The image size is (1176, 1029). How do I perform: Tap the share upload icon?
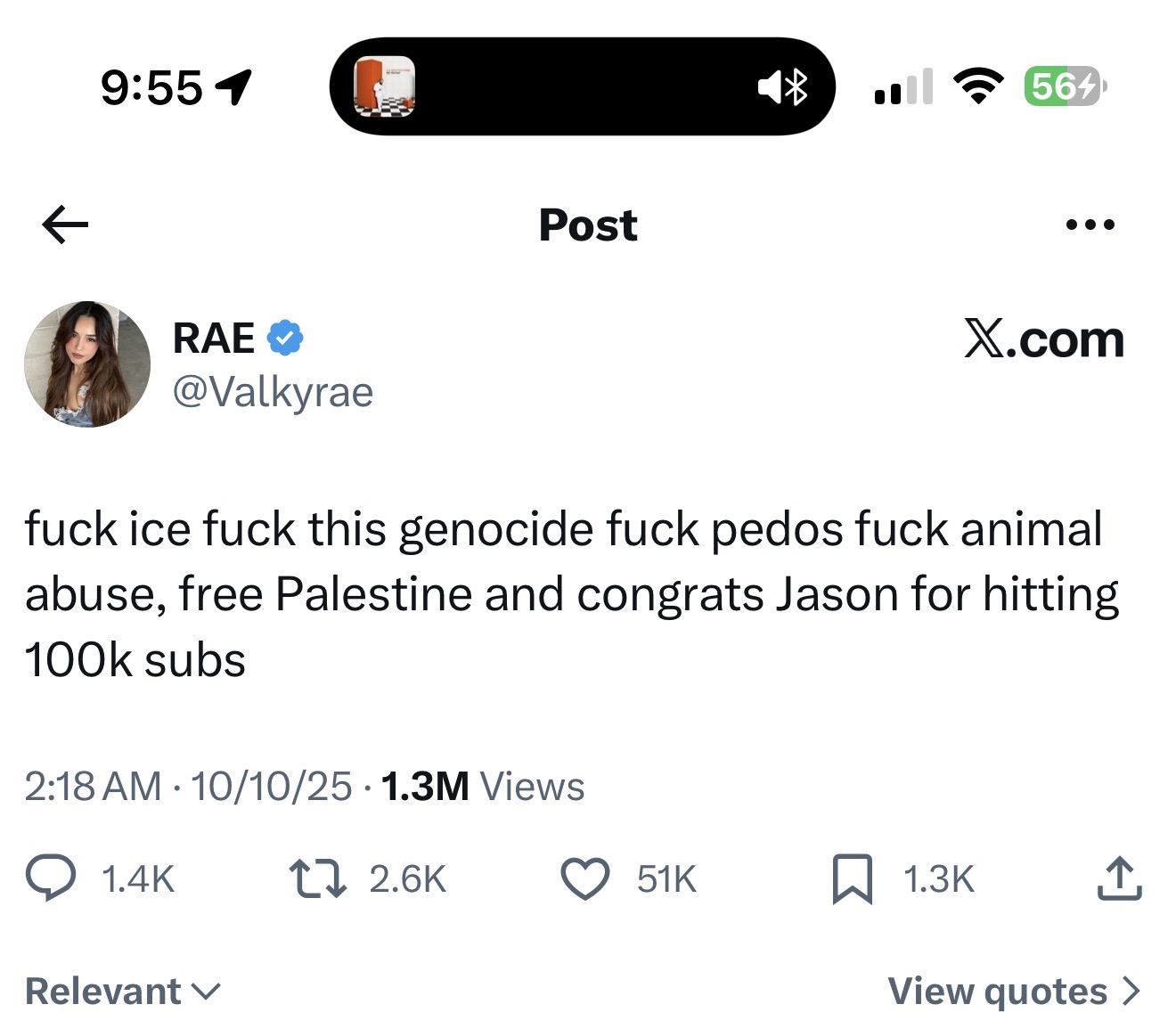1119,878
